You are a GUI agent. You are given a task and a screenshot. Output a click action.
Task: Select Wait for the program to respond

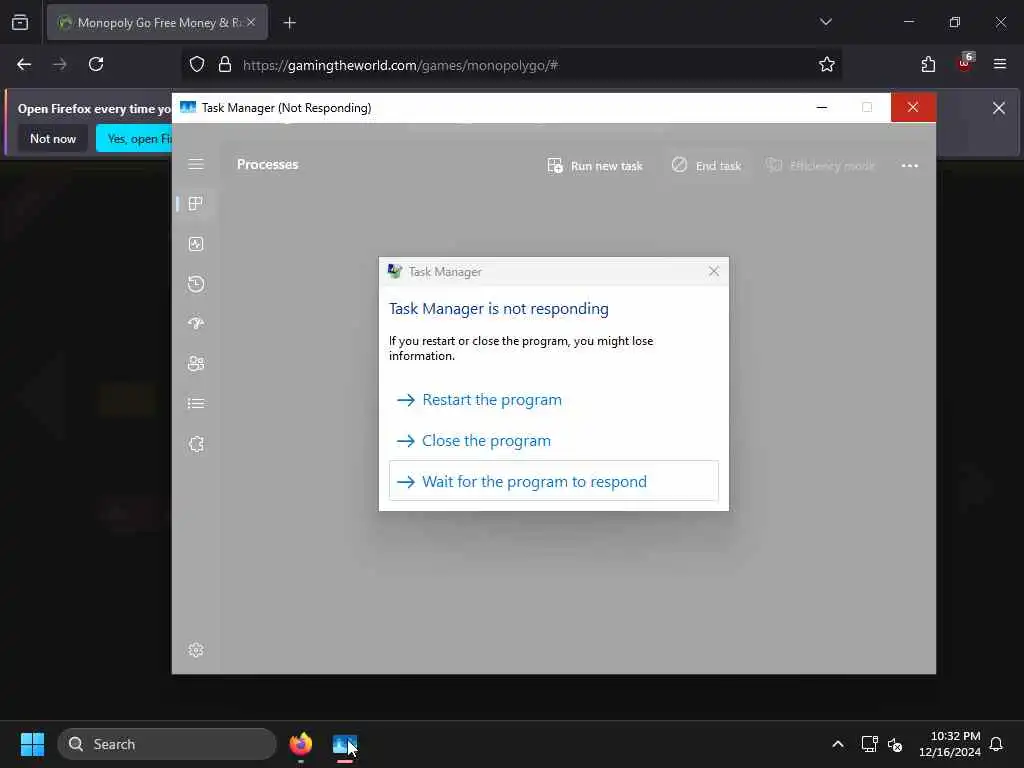tap(553, 481)
